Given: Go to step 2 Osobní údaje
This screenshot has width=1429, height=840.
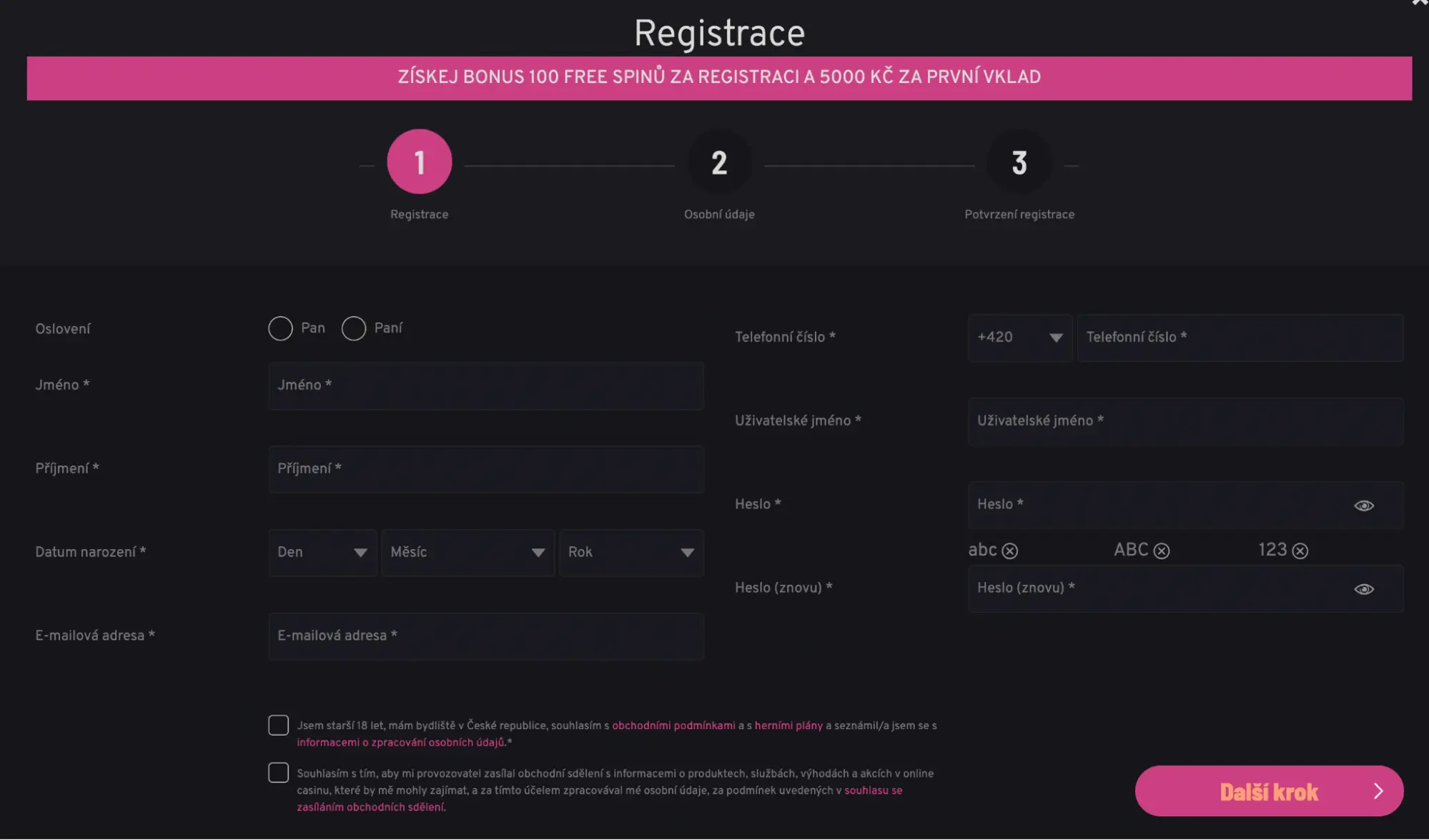Looking at the screenshot, I should click(719, 162).
